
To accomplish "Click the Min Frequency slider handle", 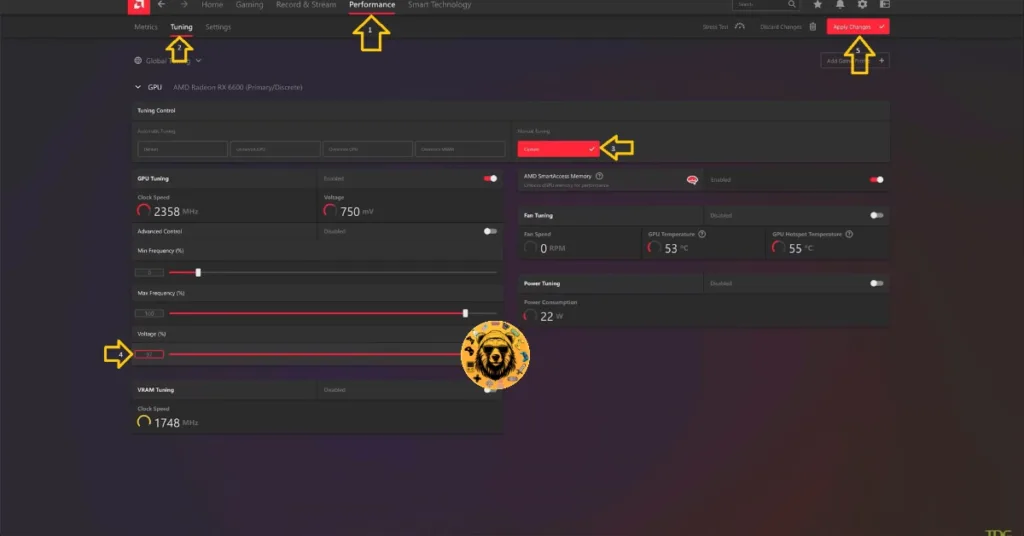I will (x=198, y=272).
